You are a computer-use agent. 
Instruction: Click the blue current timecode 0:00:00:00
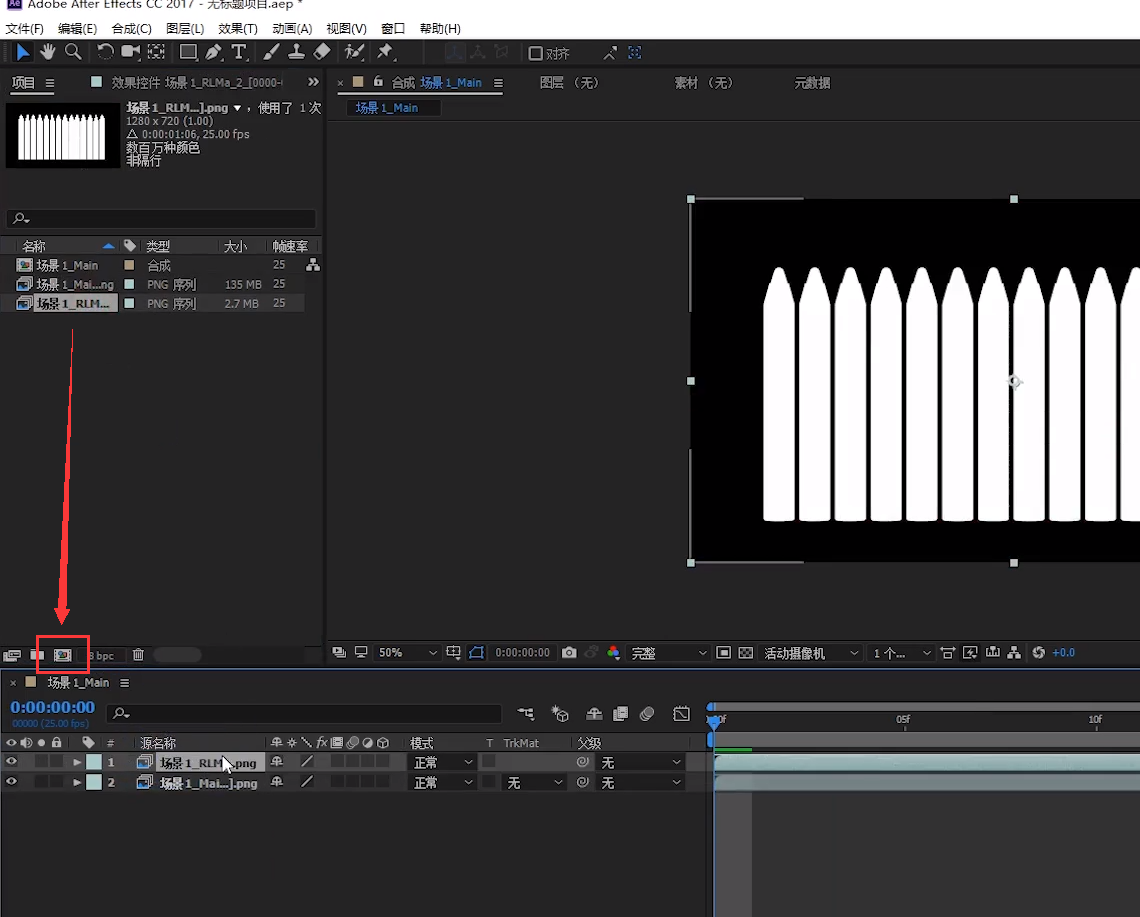click(52, 708)
